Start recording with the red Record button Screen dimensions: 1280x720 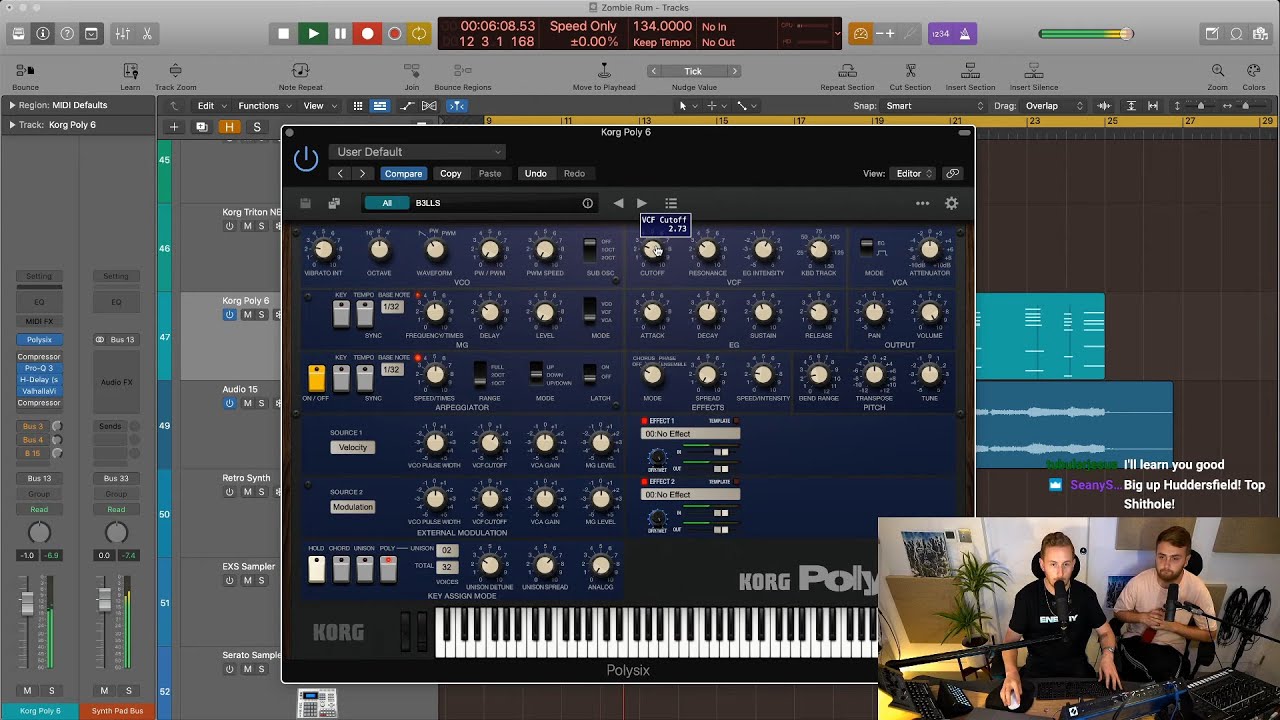367,33
